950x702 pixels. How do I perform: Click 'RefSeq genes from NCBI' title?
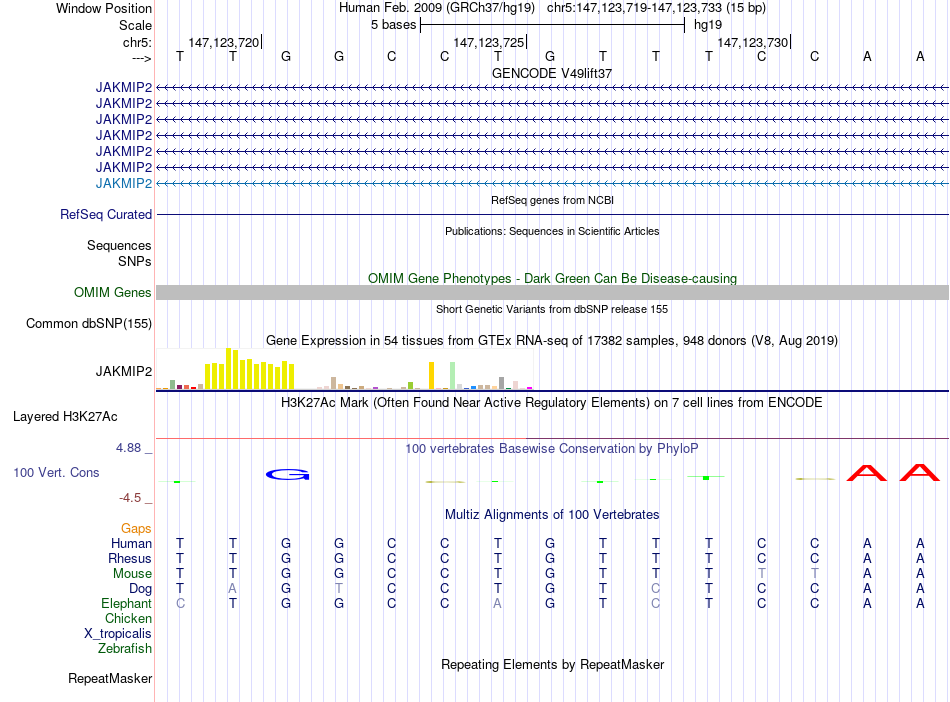[x=553, y=200]
